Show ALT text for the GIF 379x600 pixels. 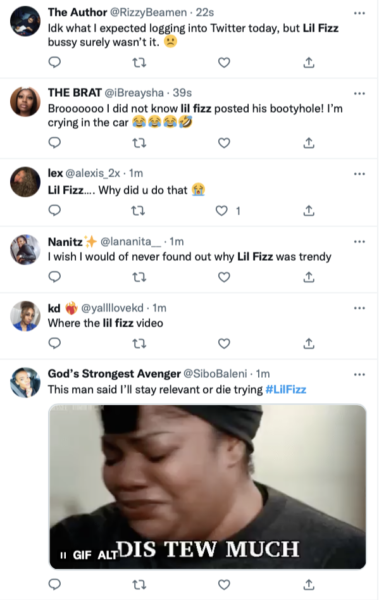(107, 555)
